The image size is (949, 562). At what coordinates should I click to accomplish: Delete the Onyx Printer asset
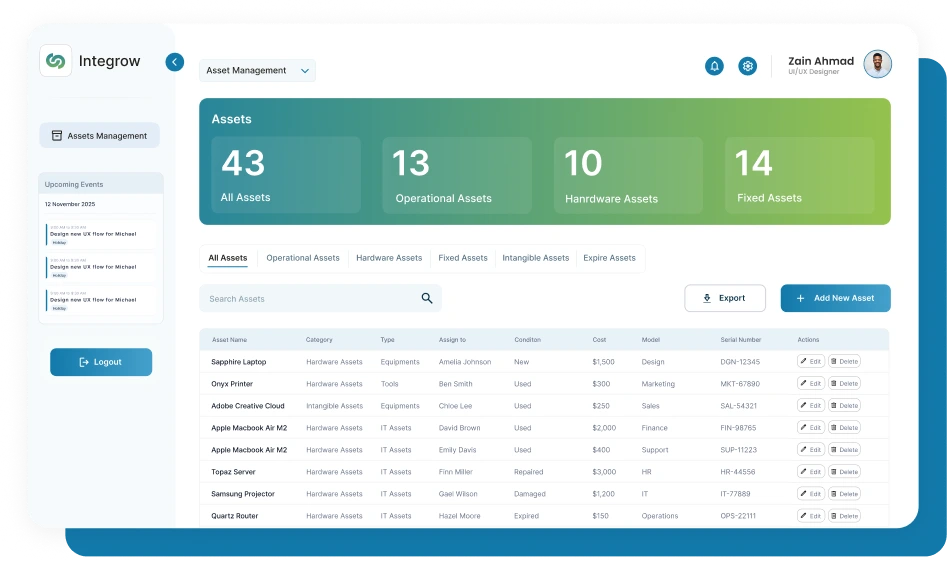coord(845,384)
